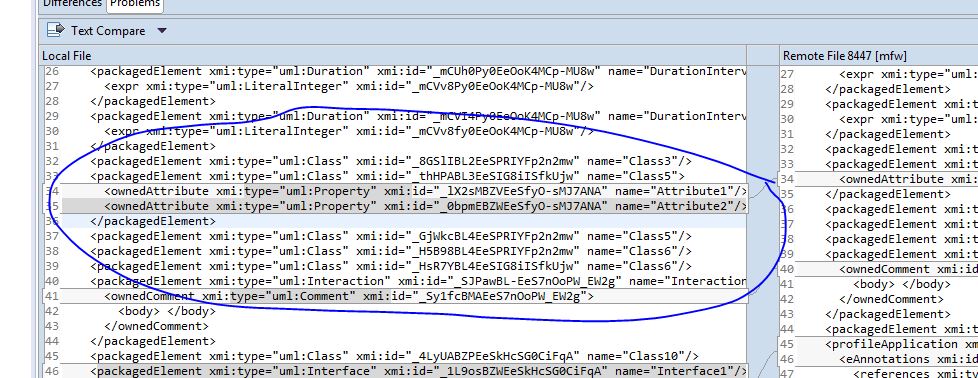Switch to the Problems tab
This screenshot has height=378, width=978.
136,4
